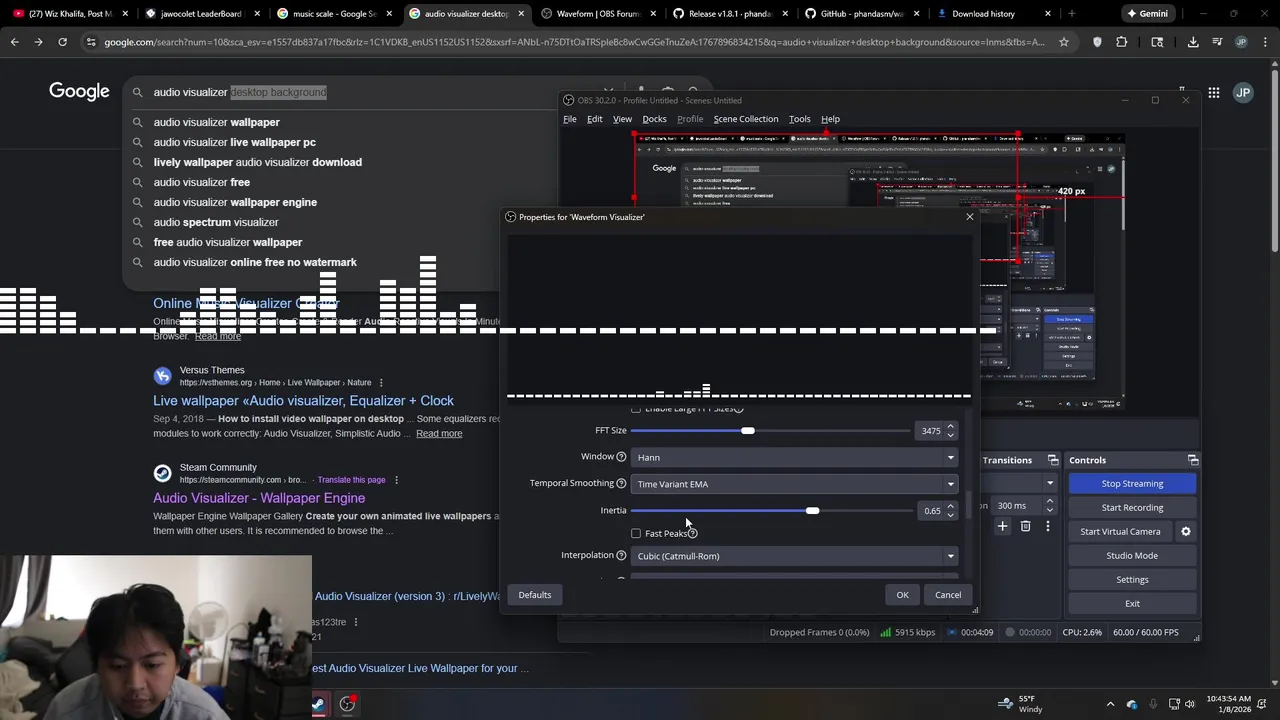Viewport: 1280px width, 720px height.
Task: Open a new Chrome tab
Action: click(1071, 14)
